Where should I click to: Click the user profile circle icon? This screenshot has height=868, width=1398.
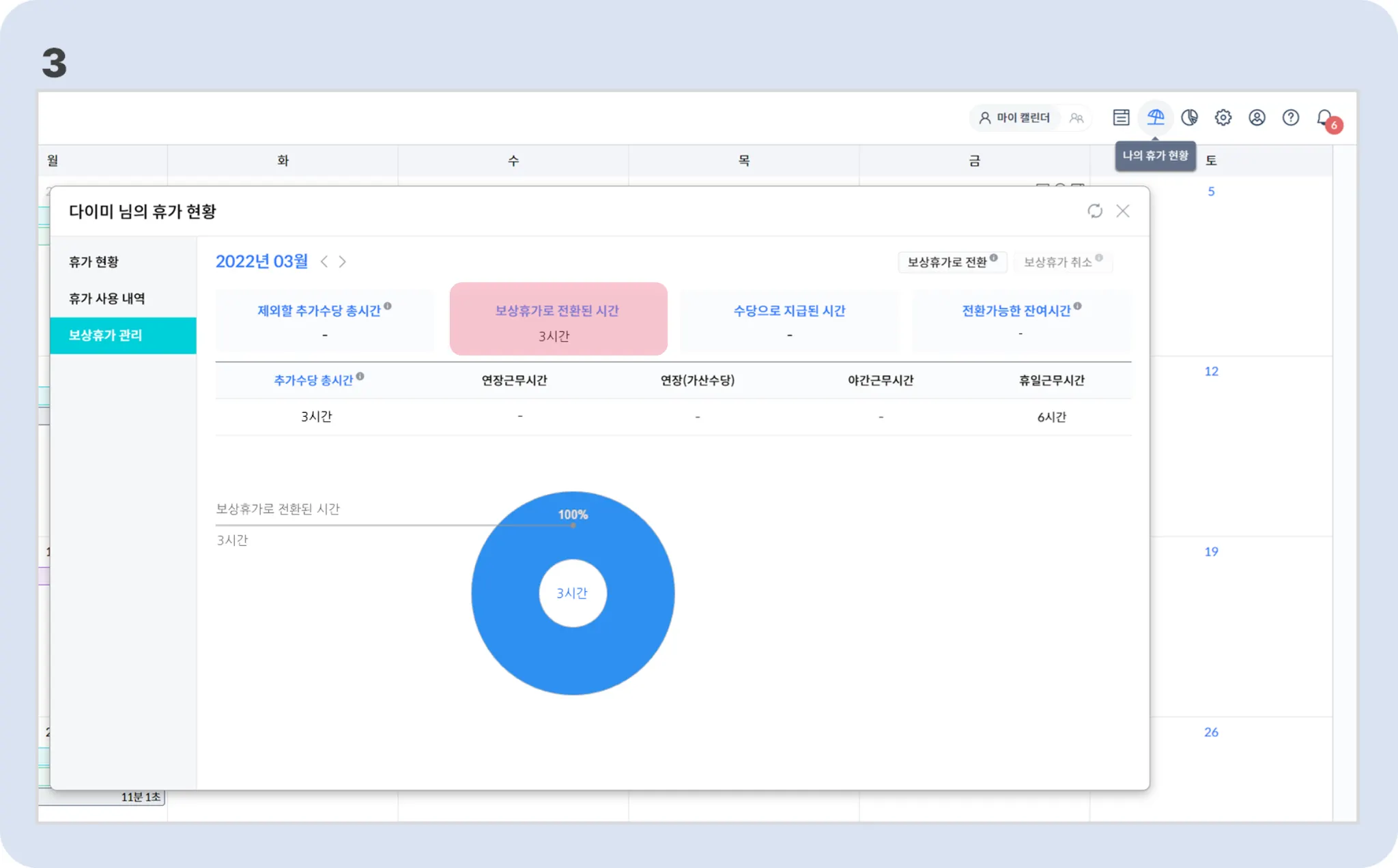[1257, 117]
